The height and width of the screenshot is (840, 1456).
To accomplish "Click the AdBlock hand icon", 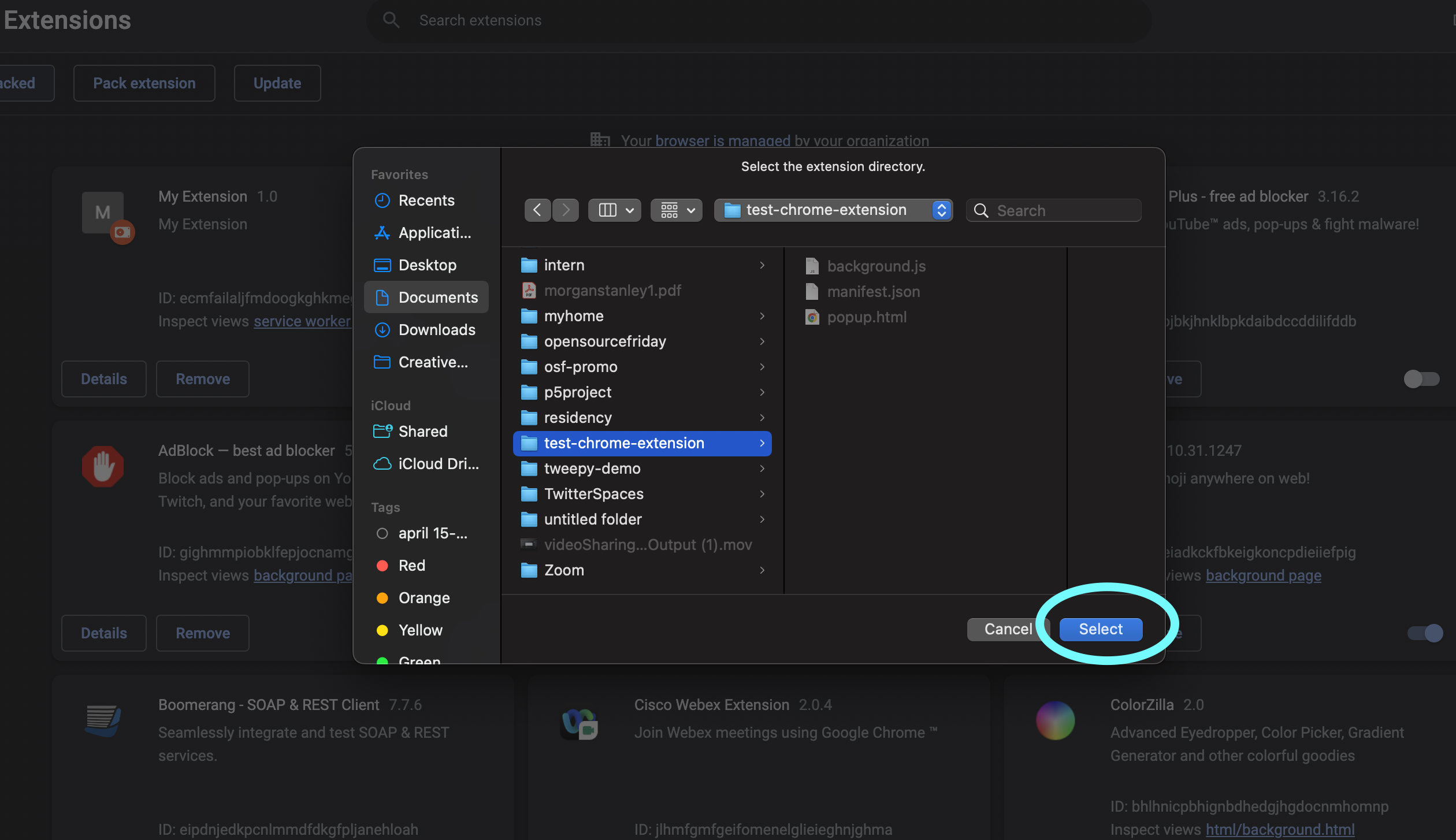I will [x=103, y=466].
